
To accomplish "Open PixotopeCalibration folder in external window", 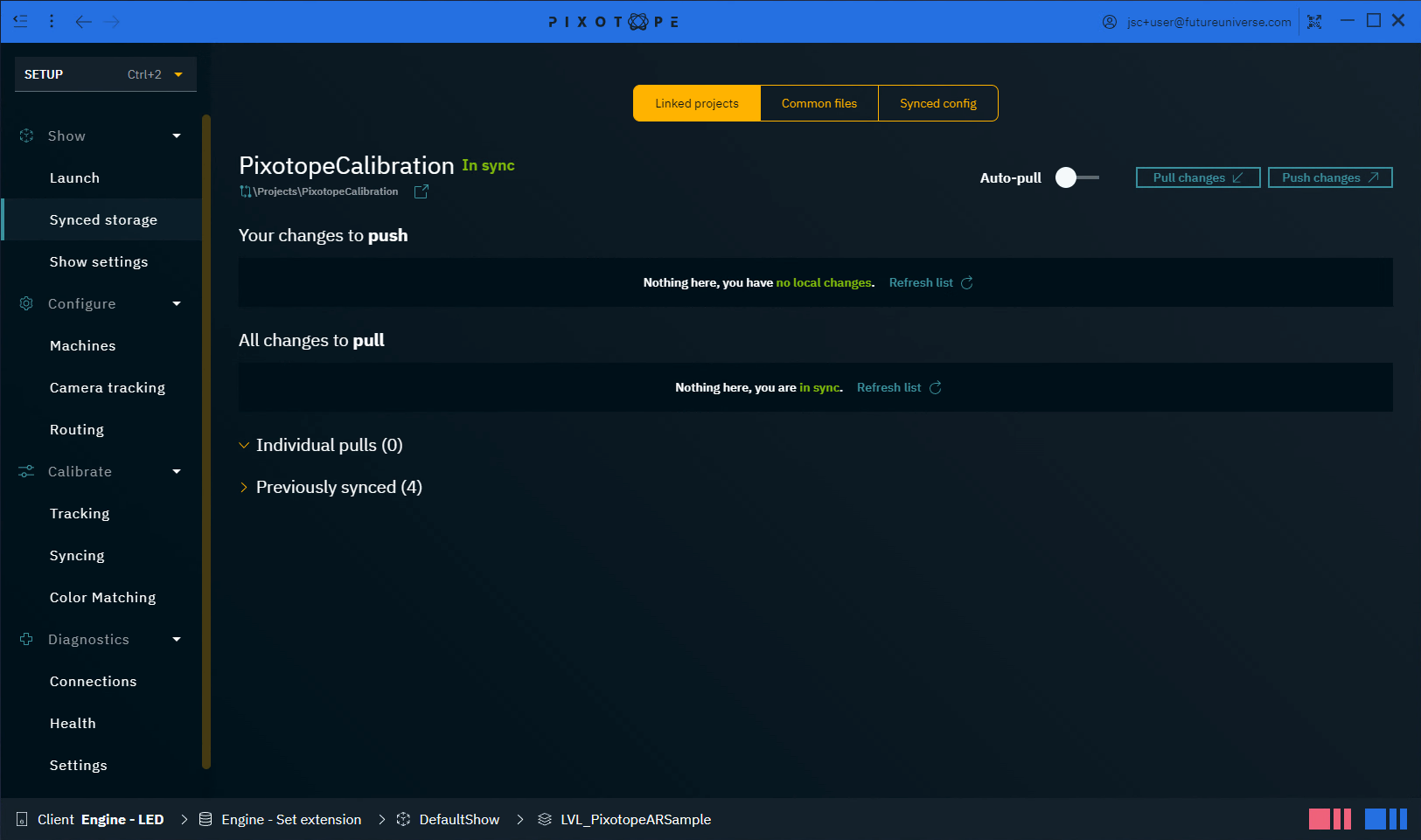I will pyautogui.click(x=421, y=191).
